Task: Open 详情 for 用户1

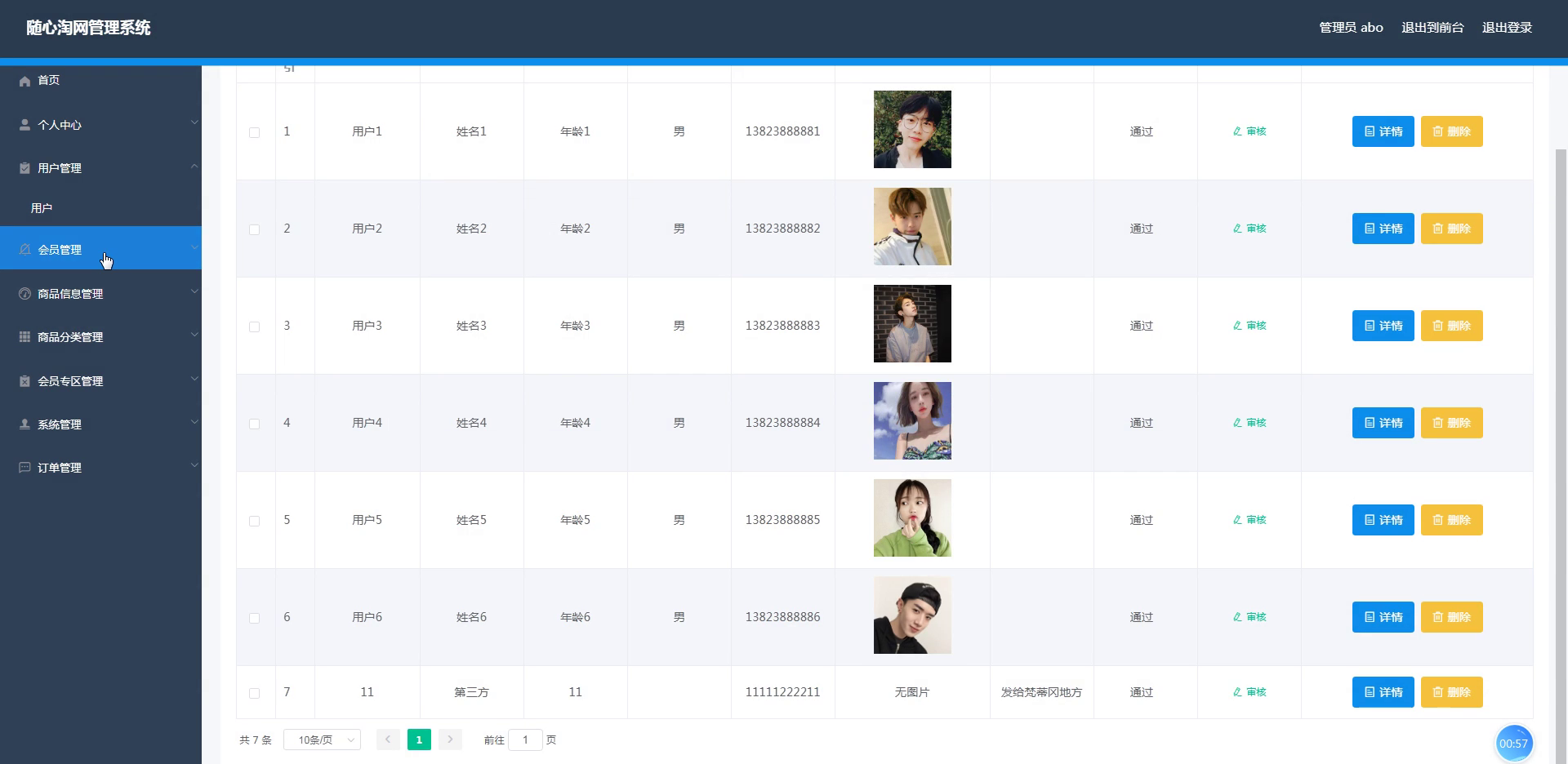Action: [1383, 131]
